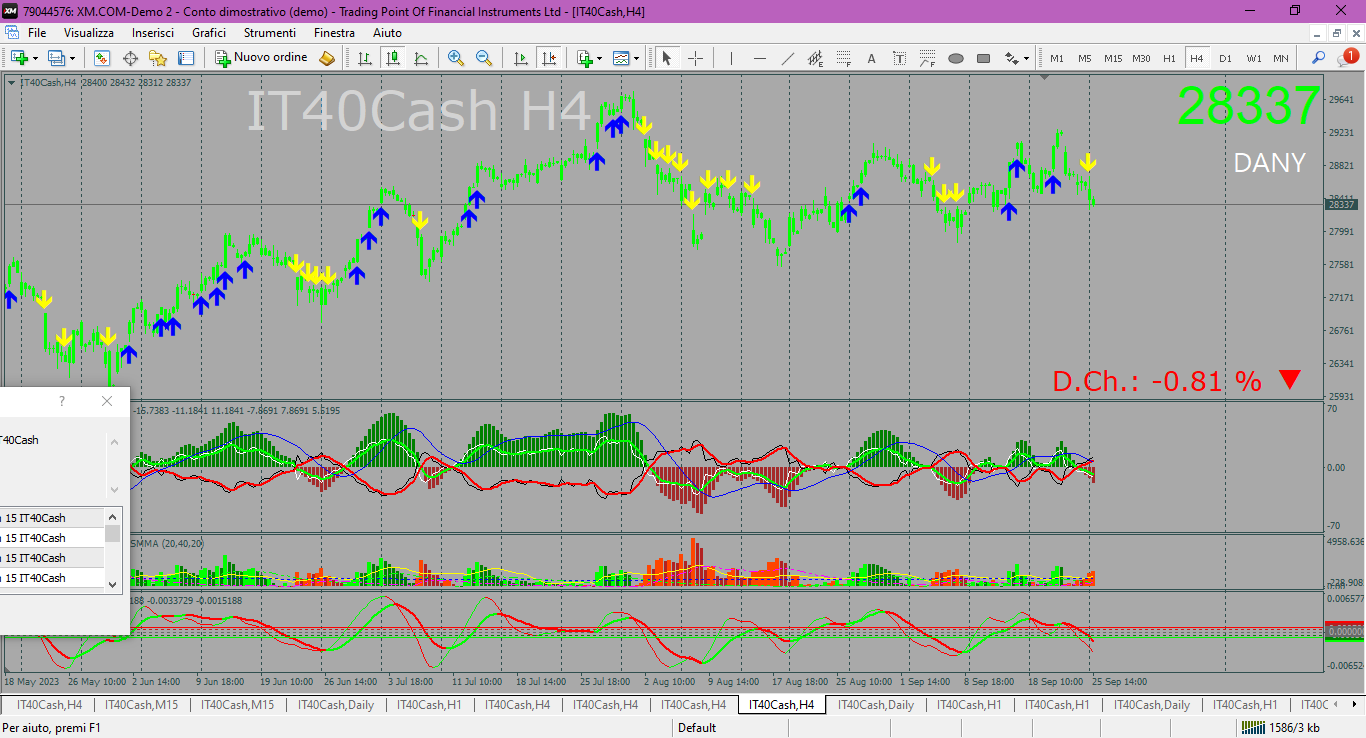Open the MetaEditor yellow book icon
Image resolution: width=1366 pixels, height=738 pixels.
click(327, 58)
